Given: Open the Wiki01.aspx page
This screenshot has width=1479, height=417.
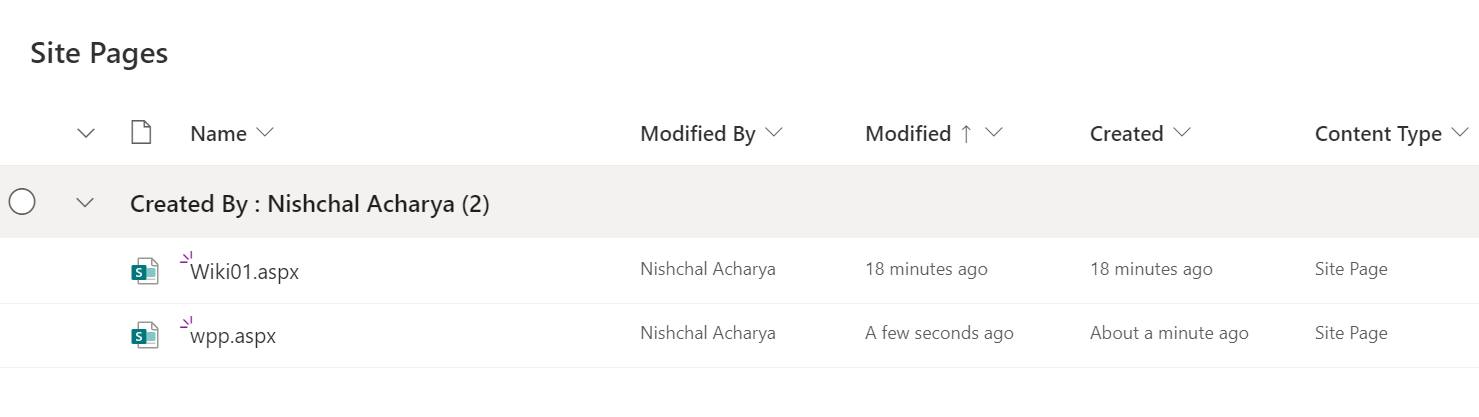Looking at the screenshot, I should coord(245,272).
